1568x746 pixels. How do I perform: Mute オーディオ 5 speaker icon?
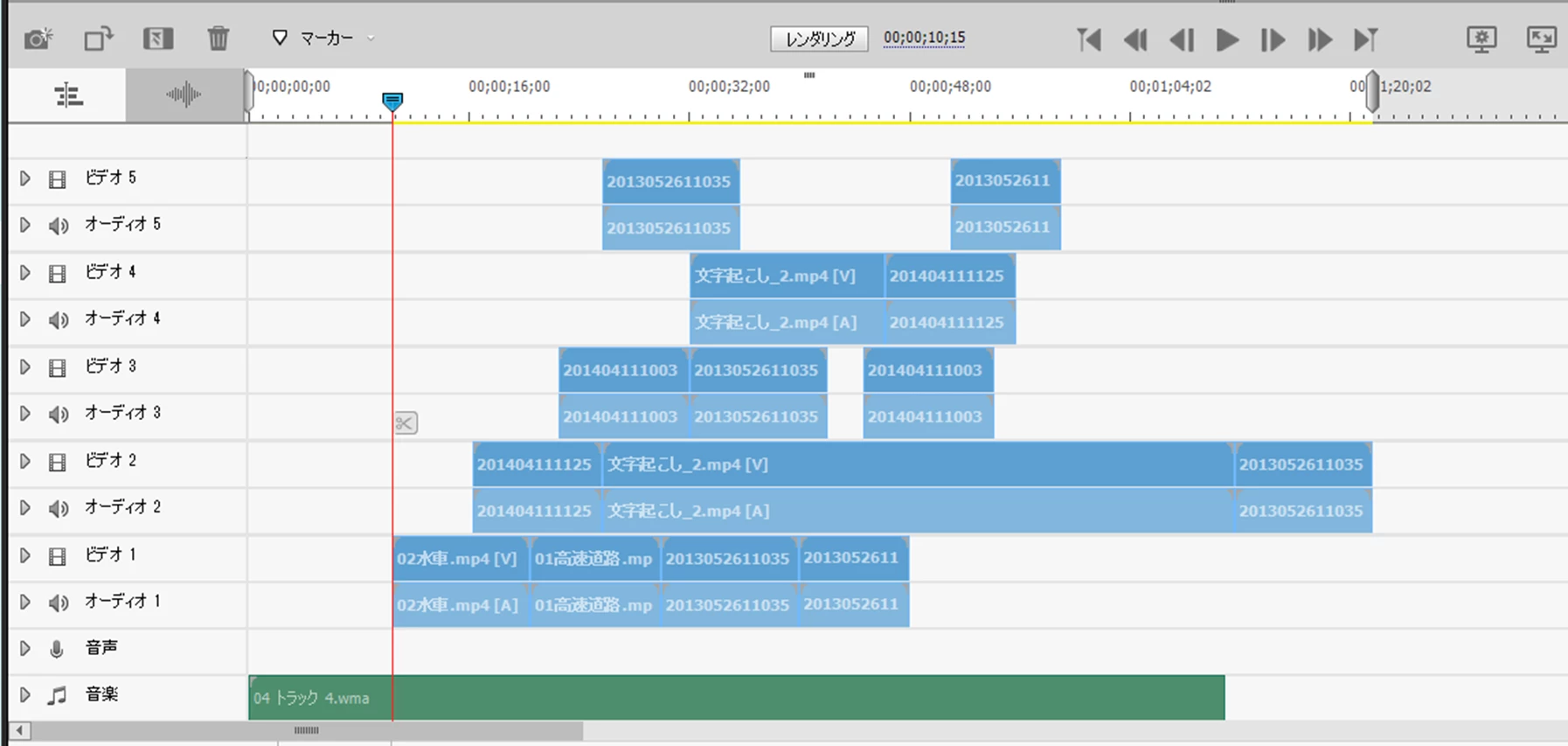click(x=58, y=226)
